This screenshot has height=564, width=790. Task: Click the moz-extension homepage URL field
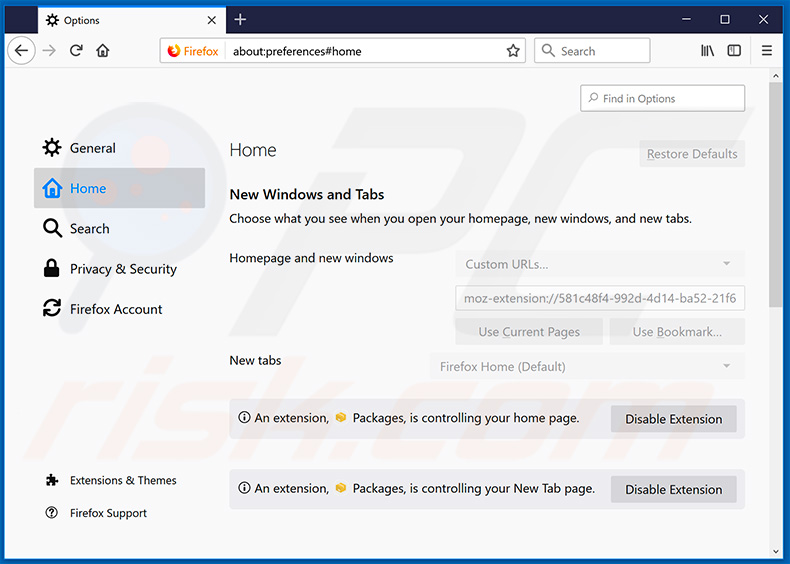(x=600, y=298)
